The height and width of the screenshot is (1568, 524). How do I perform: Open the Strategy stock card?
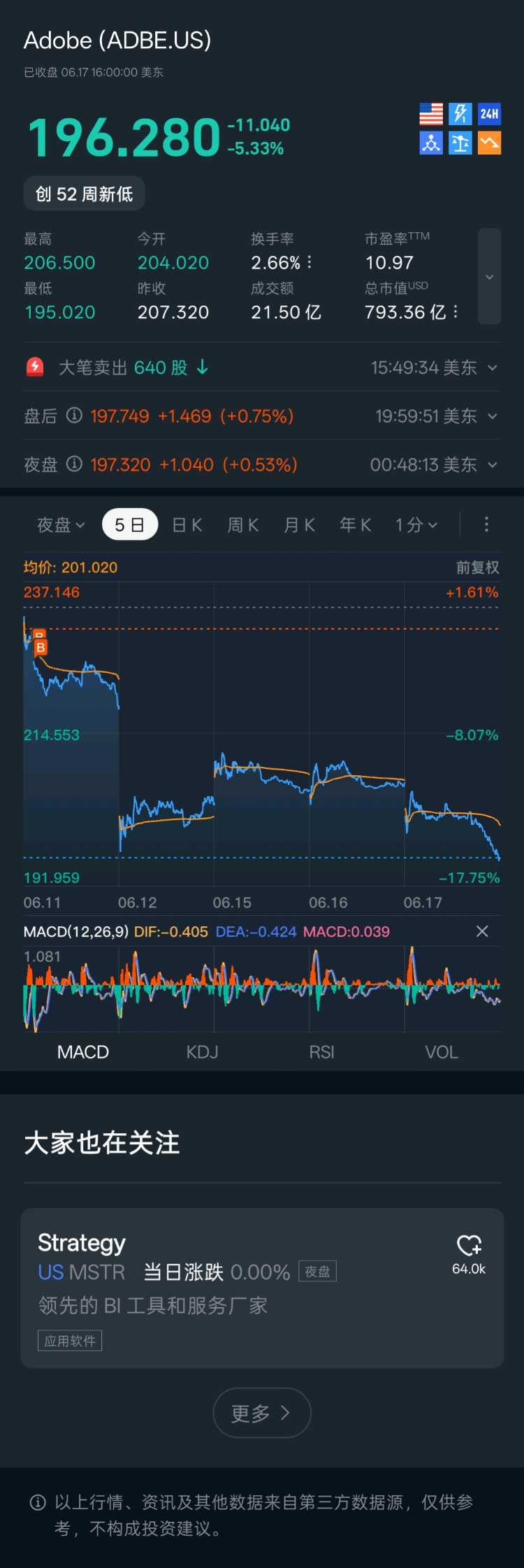(262, 1288)
